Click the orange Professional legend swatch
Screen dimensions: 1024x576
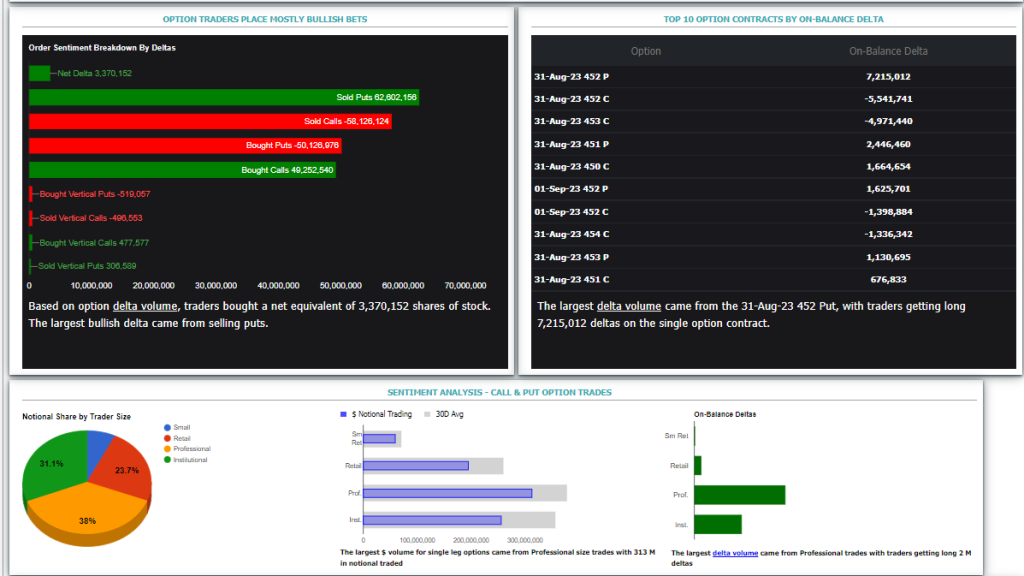coord(167,449)
